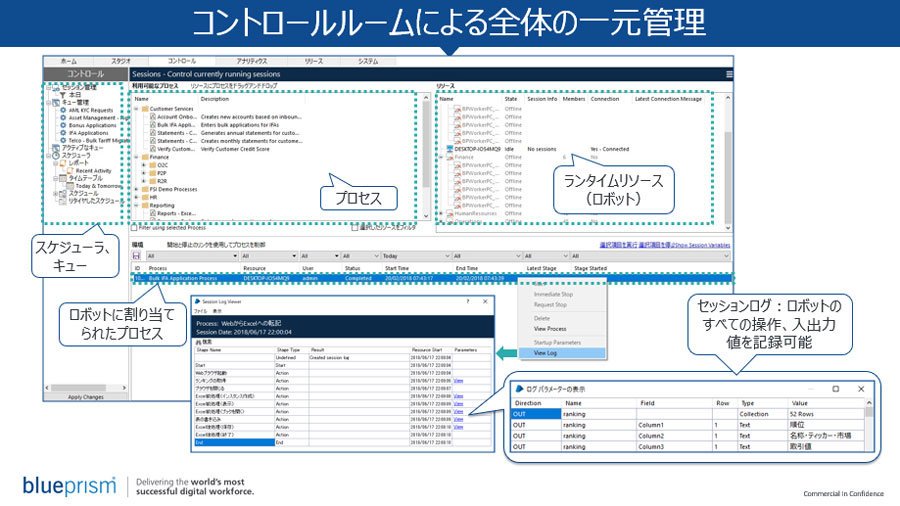
Task: Choose View Process in the context menu
Action: 550,329
